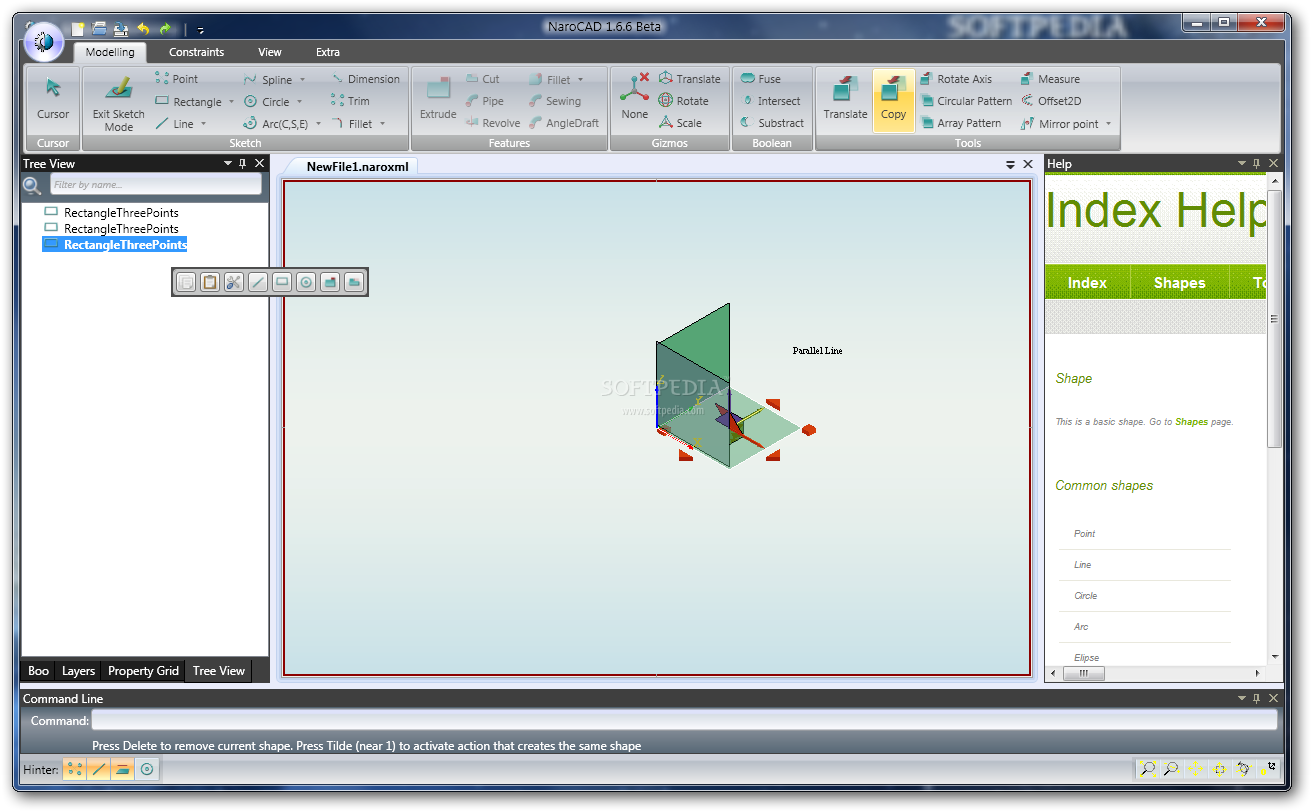
Task: Click the scissors cut icon in floating toolbar
Action: 234,283
